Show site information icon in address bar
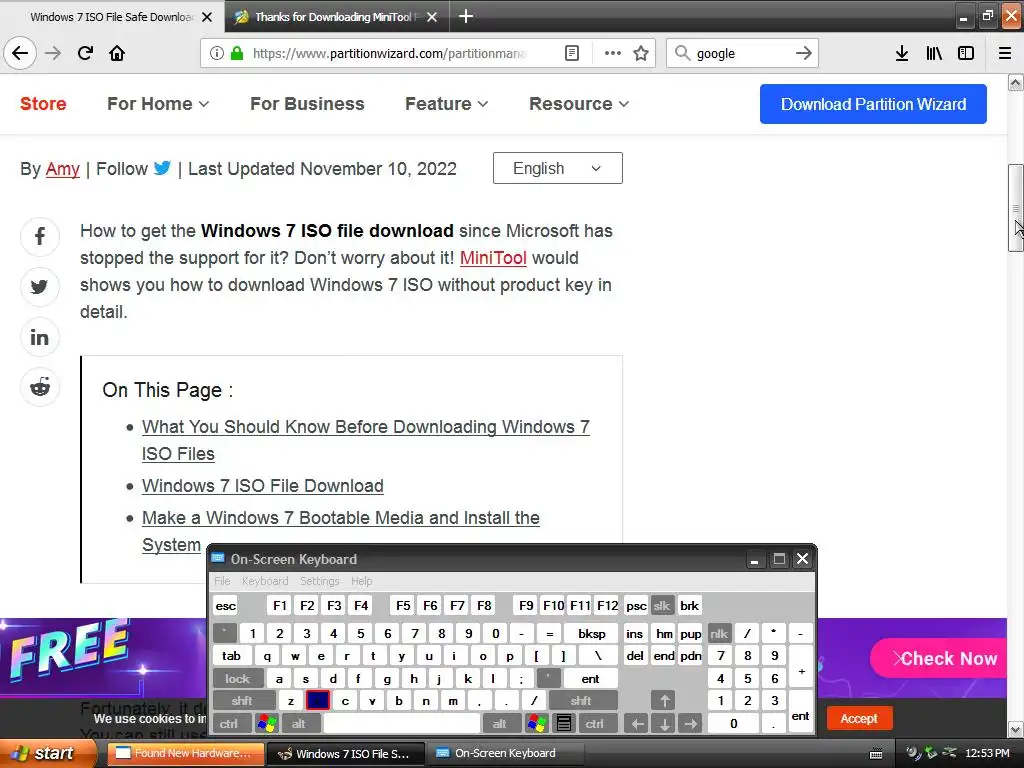This screenshot has width=1024, height=768. [x=217, y=53]
